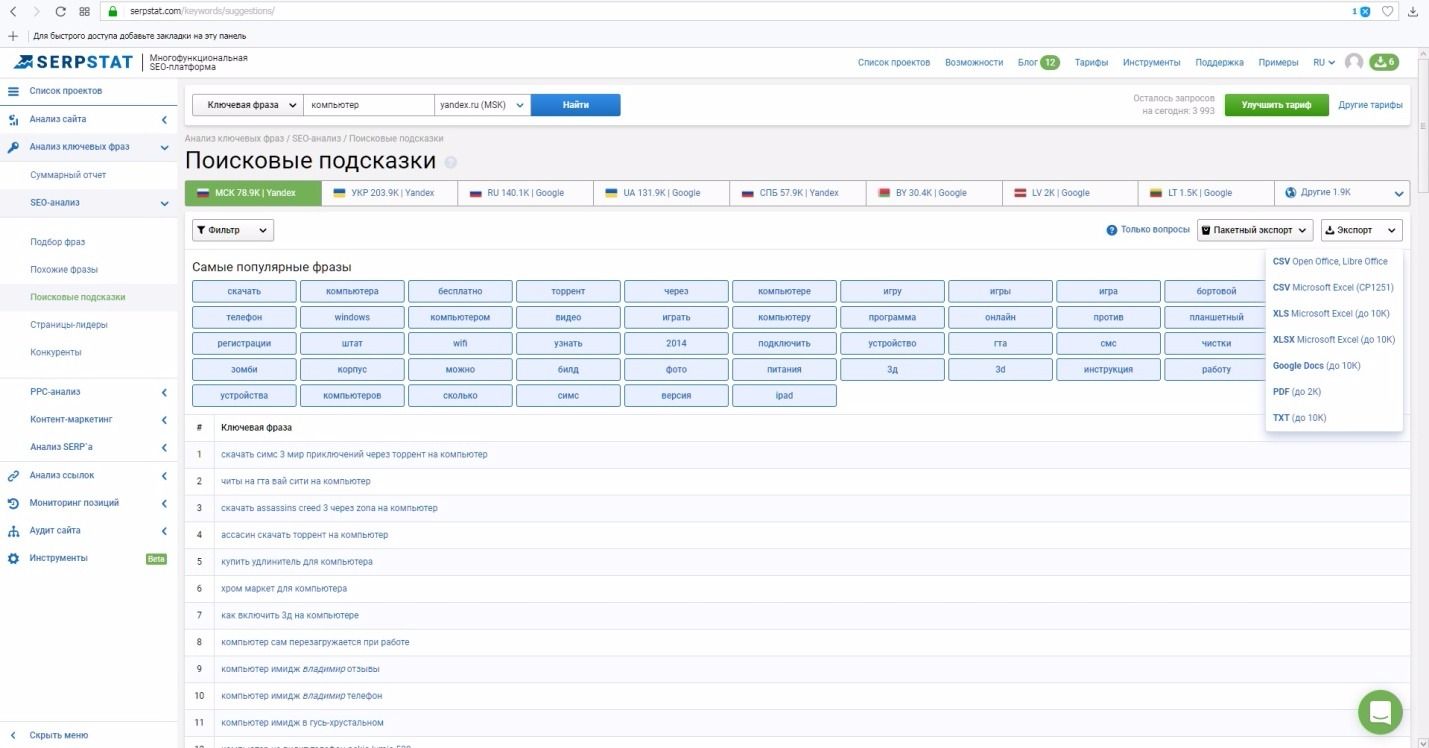The image size is (1429, 748).
Task: Click the green download counter badge
Action: (x=1384, y=62)
